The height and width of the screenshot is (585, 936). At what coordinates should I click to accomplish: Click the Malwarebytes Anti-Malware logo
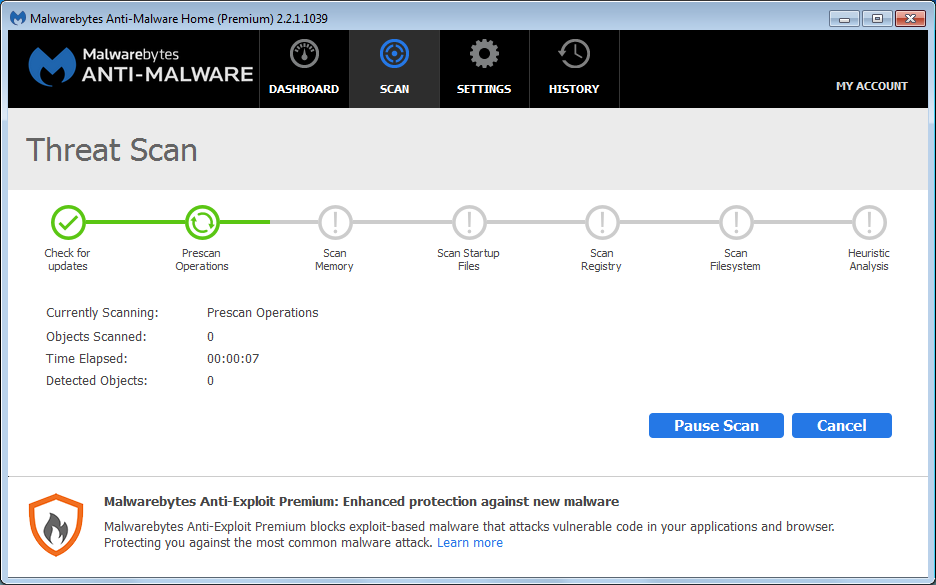click(141, 66)
